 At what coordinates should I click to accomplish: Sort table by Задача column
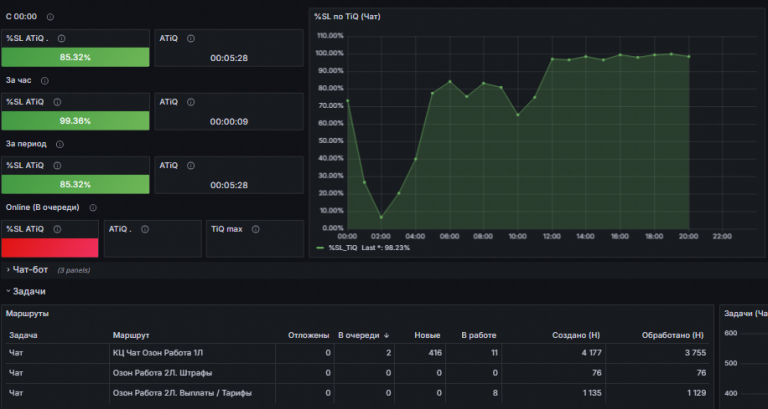point(23,336)
